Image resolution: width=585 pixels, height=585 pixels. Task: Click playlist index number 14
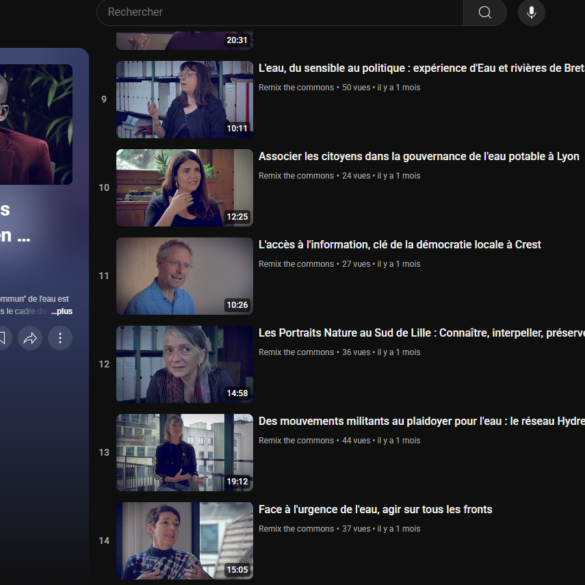point(104,541)
